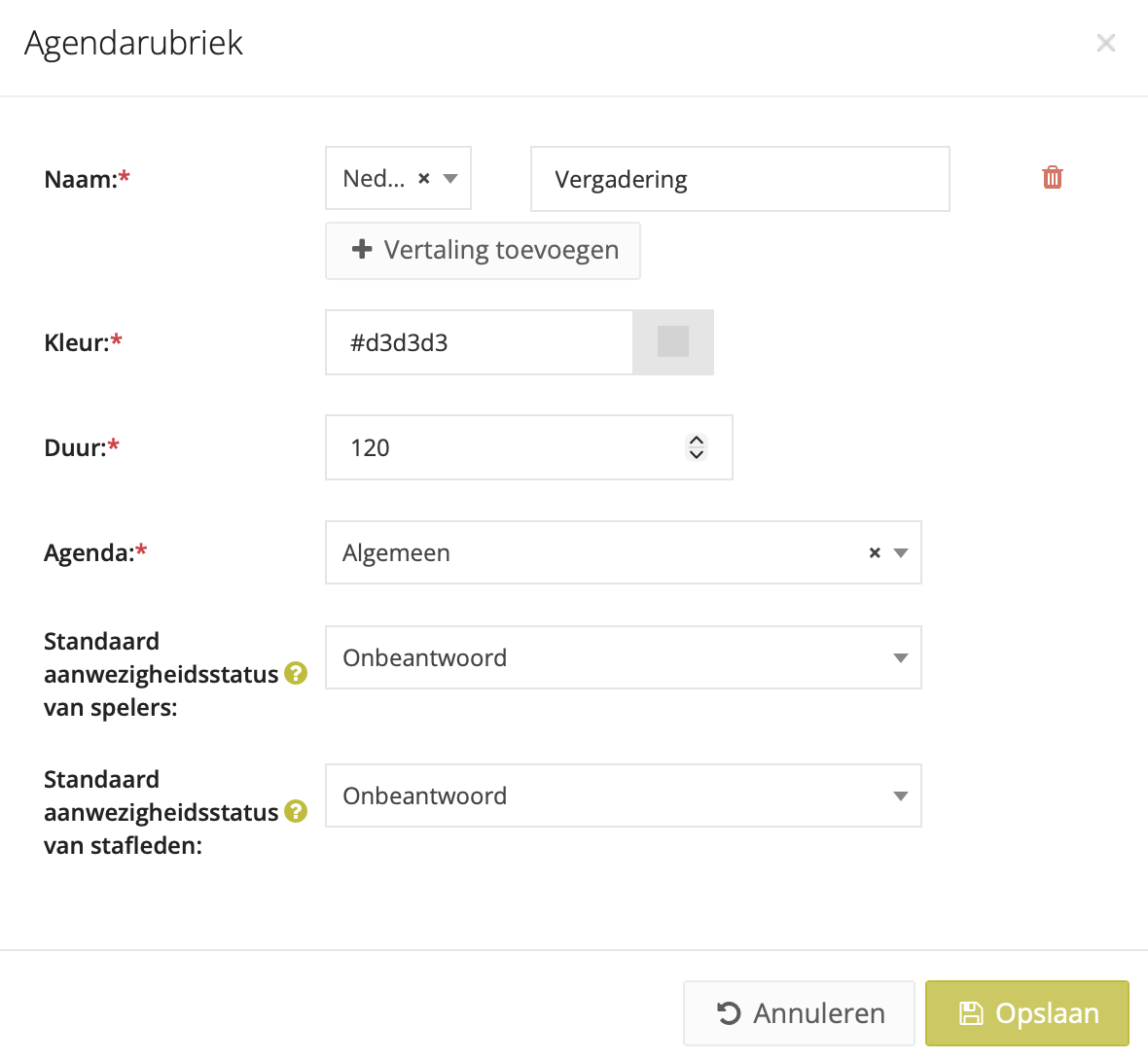Click the plus icon before Vertaling toevoegen
This screenshot has height=1060, width=1148.
point(362,250)
